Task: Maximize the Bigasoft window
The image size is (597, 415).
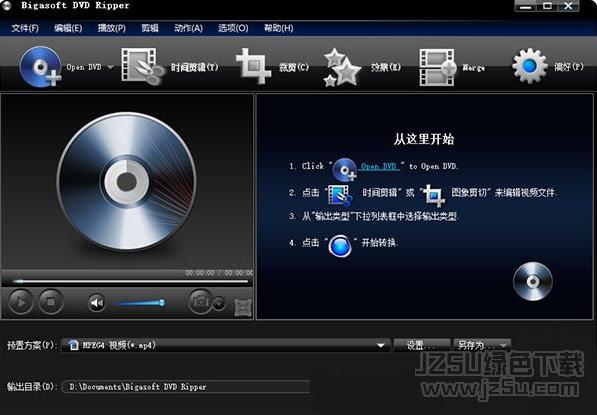Action: coord(547,6)
